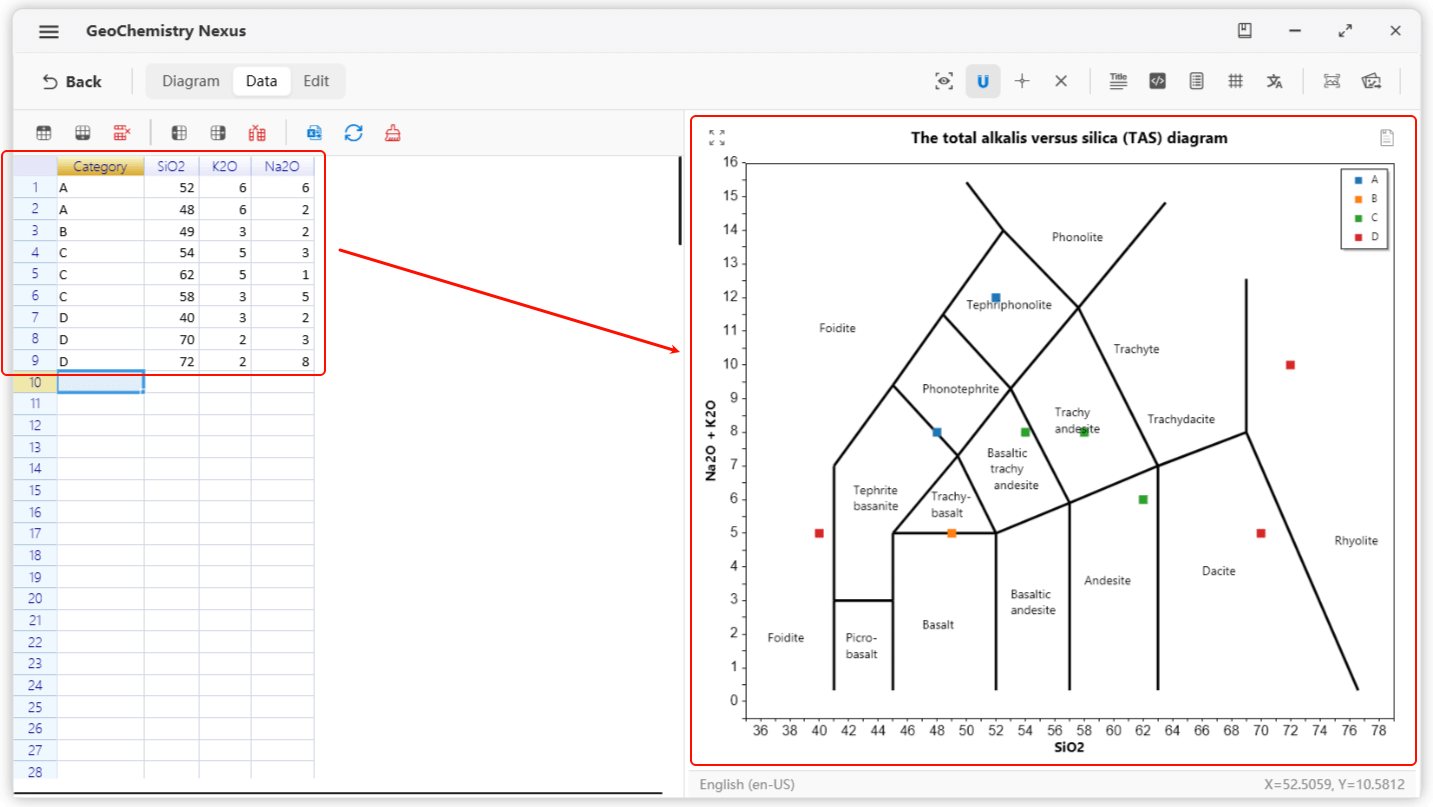Click the translate language icon
1433x807 pixels.
click(x=1274, y=82)
